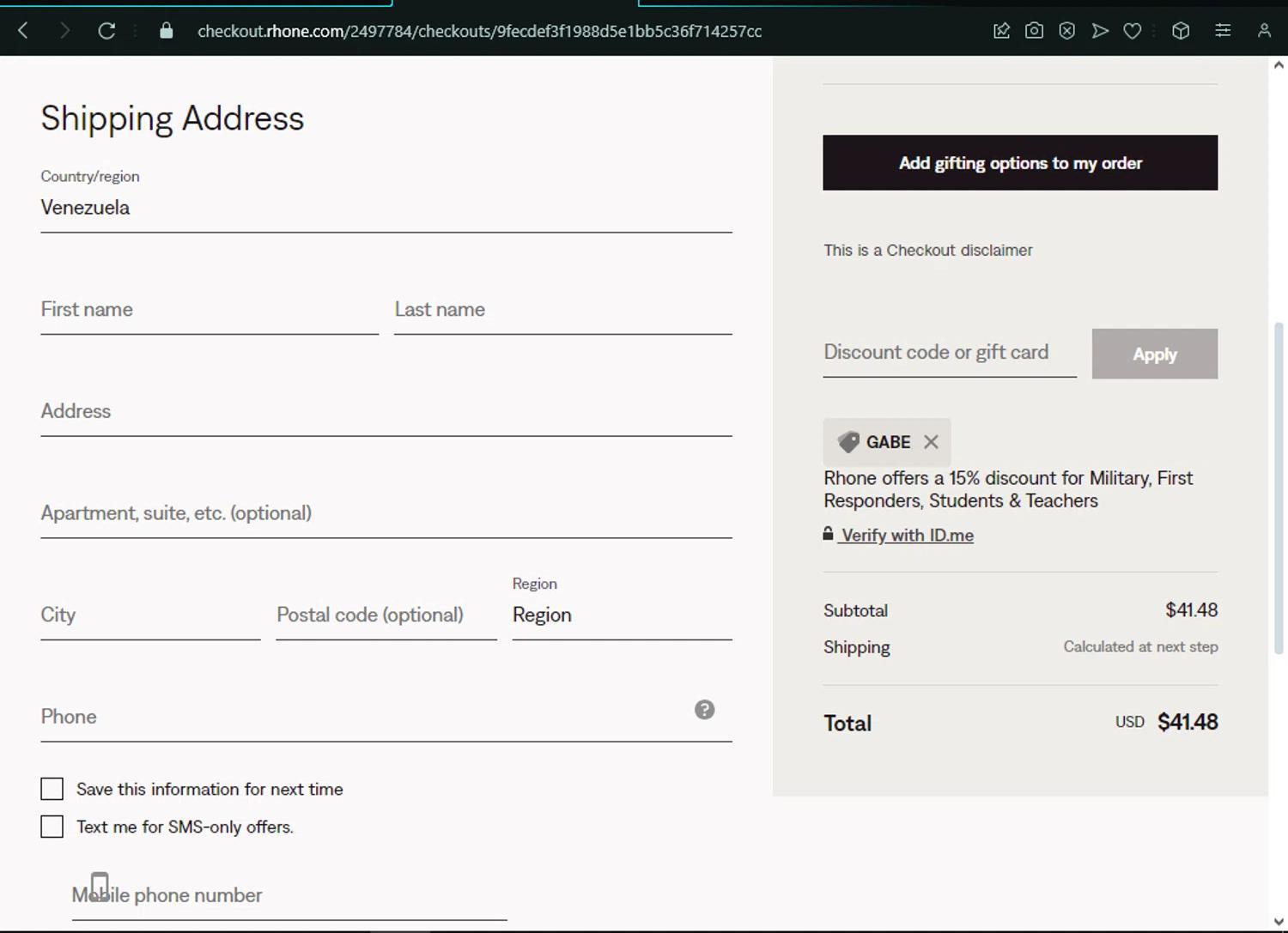Screen dimensions: 1288x933
Task: Open the pinboards icon in toolbar
Action: pyautogui.click(x=1001, y=31)
